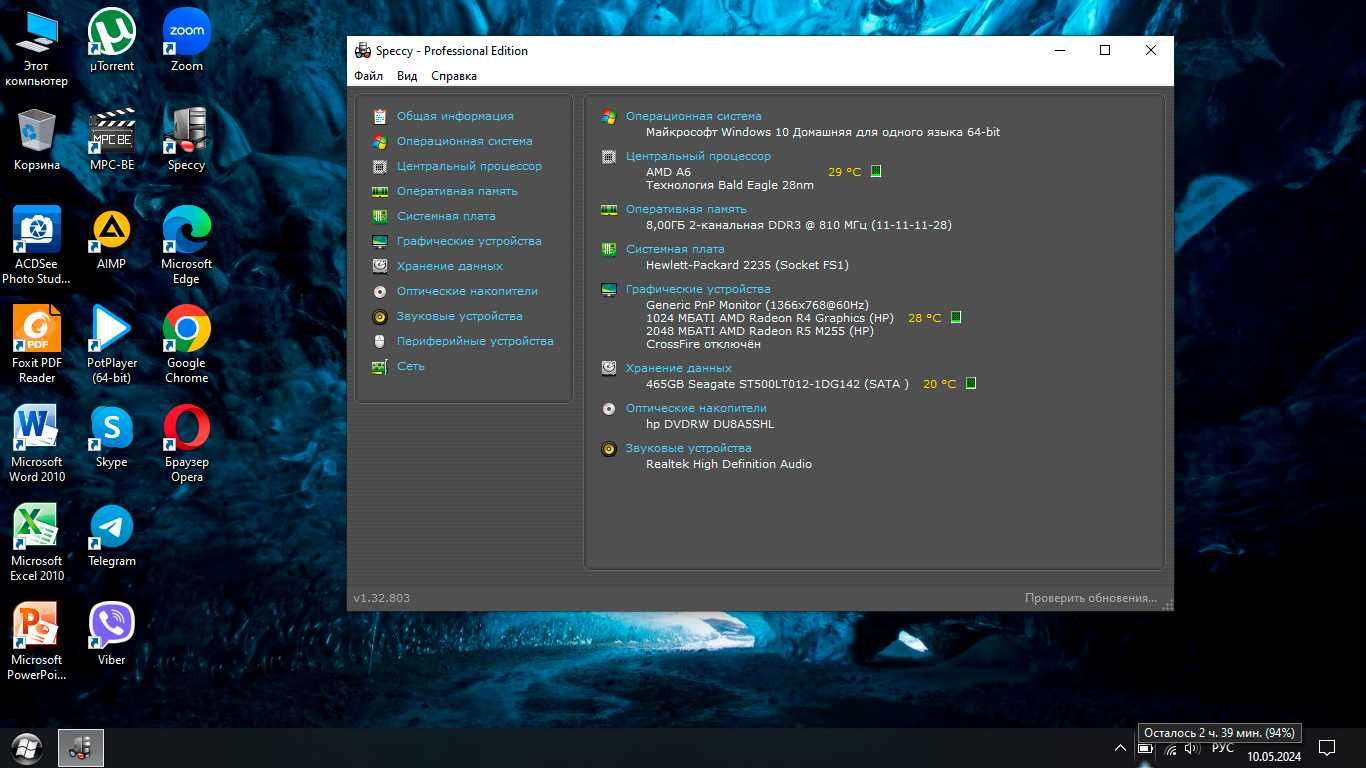
Task: Open the notification center icon
Action: pyautogui.click(x=1327, y=748)
